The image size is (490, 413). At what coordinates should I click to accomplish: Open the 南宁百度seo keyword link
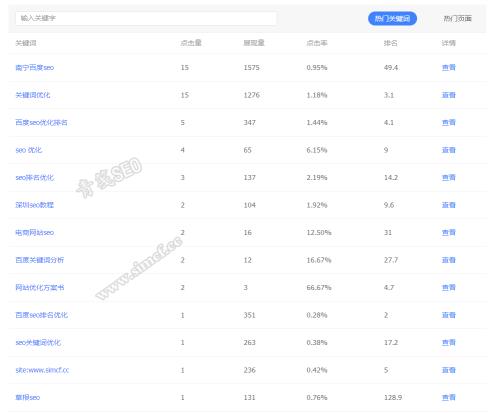point(35,68)
